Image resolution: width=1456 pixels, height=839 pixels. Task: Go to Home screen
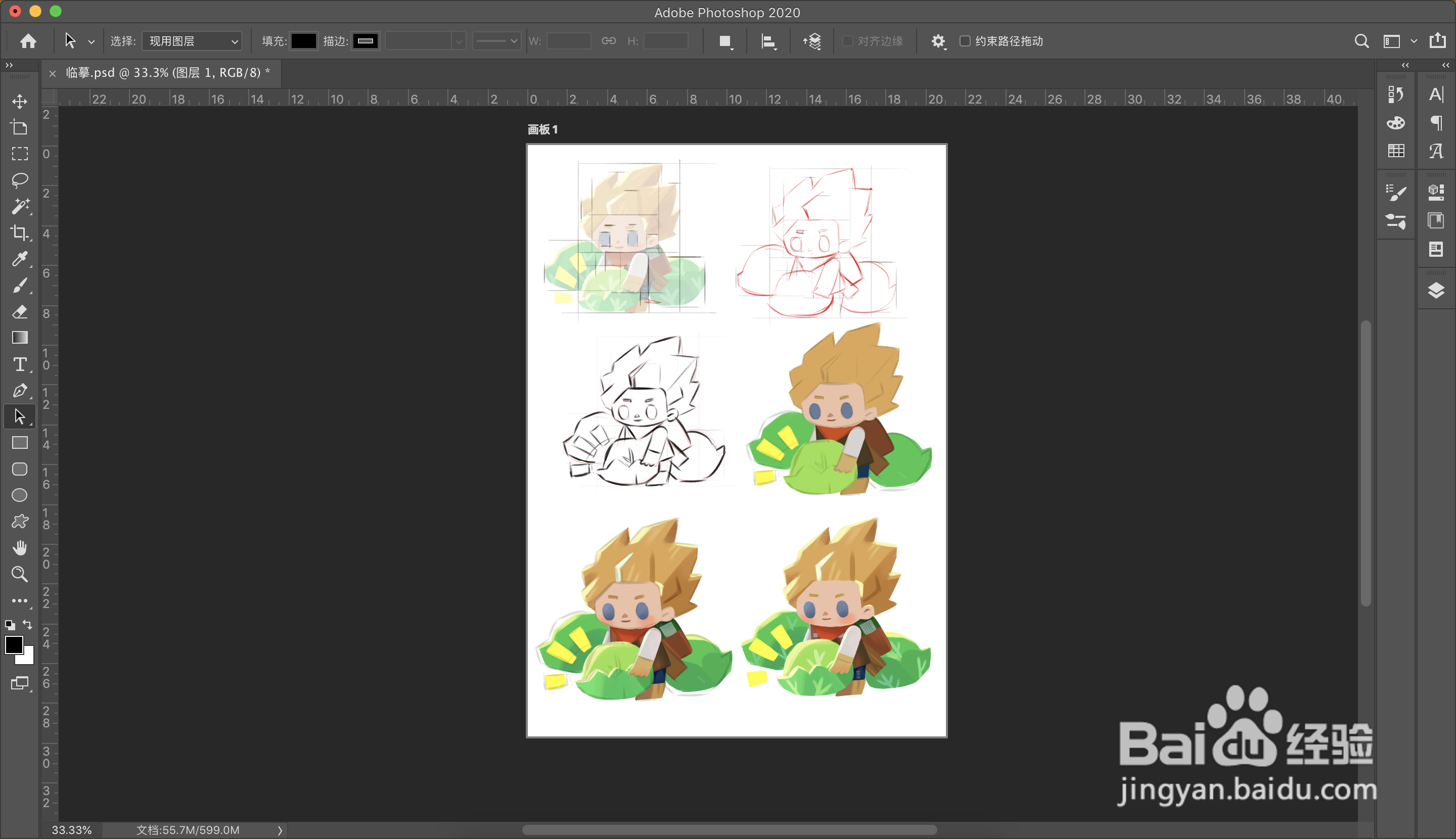[x=28, y=41]
